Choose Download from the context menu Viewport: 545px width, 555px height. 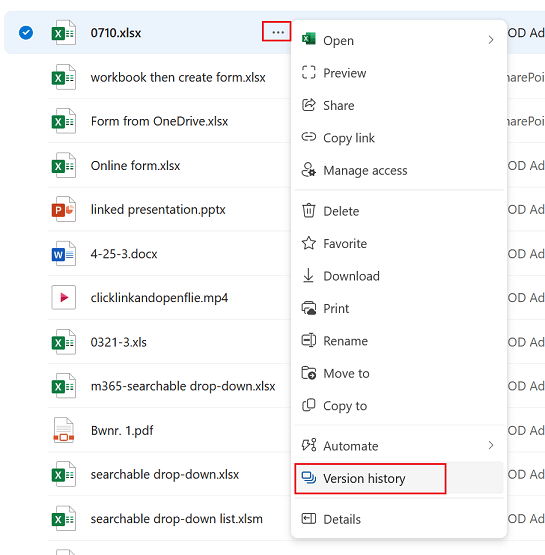pyautogui.click(x=399, y=276)
